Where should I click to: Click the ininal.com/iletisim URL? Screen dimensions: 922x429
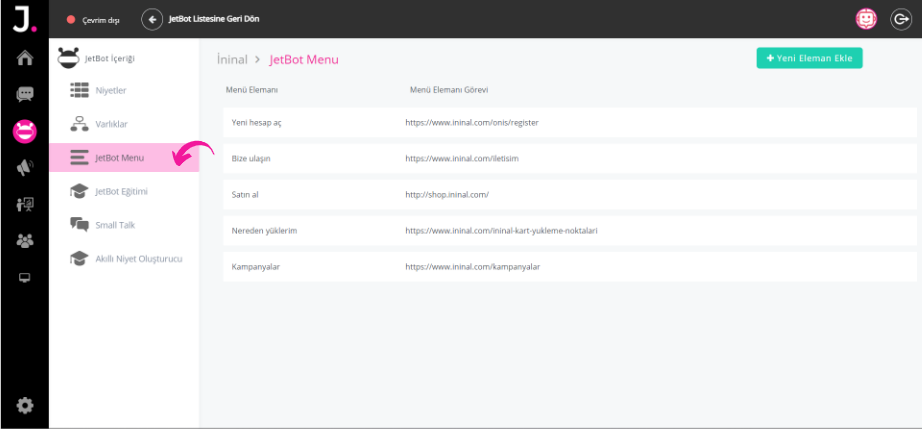[x=462, y=159]
